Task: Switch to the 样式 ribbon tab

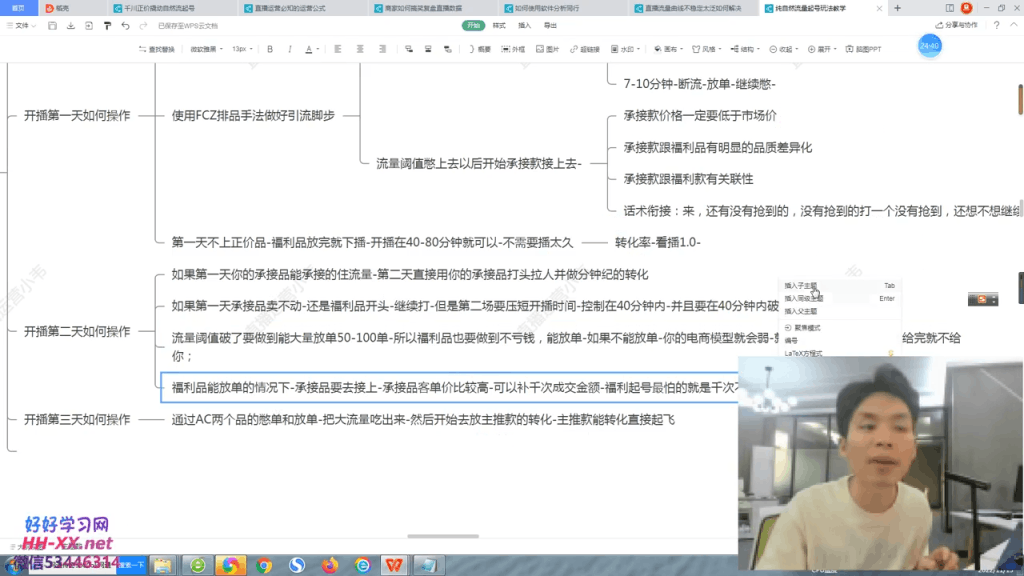Action: 499,25
